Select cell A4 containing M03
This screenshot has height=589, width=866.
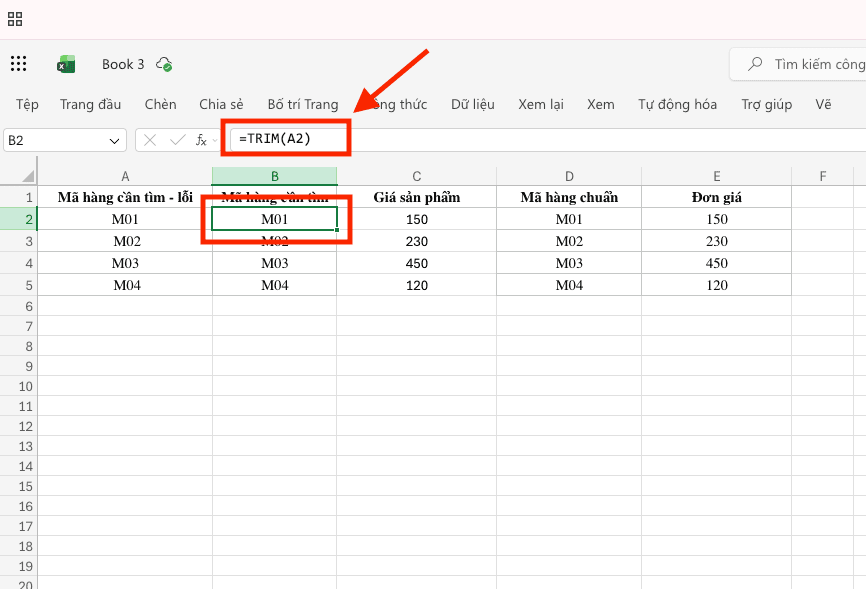[x=125, y=264]
